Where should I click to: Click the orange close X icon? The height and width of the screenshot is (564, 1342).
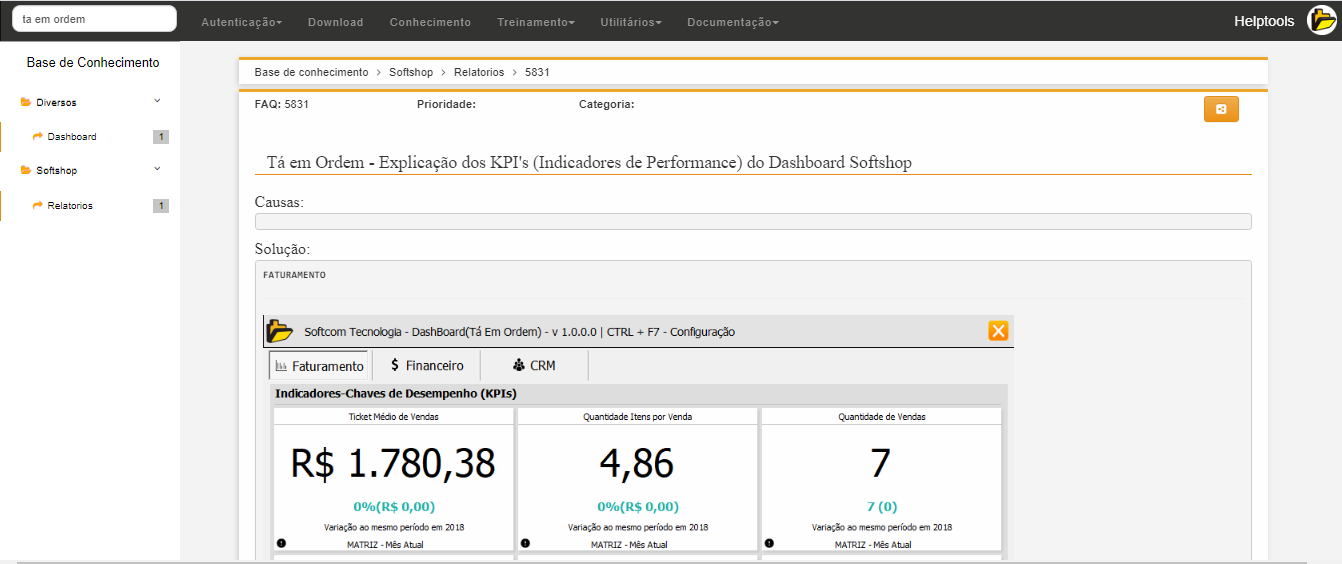coord(997,331)
